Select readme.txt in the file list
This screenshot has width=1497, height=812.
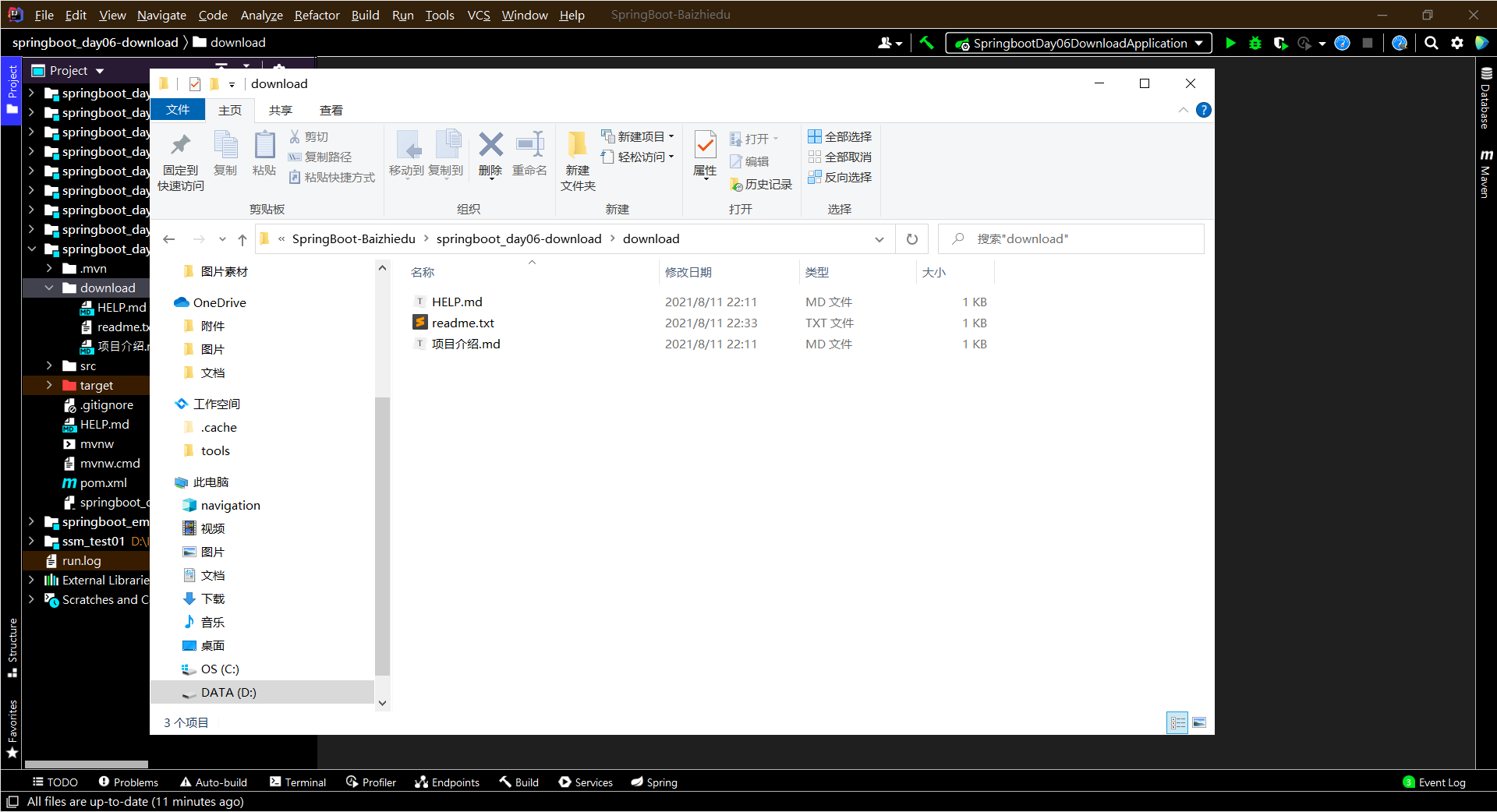click(x=463, y=323)
